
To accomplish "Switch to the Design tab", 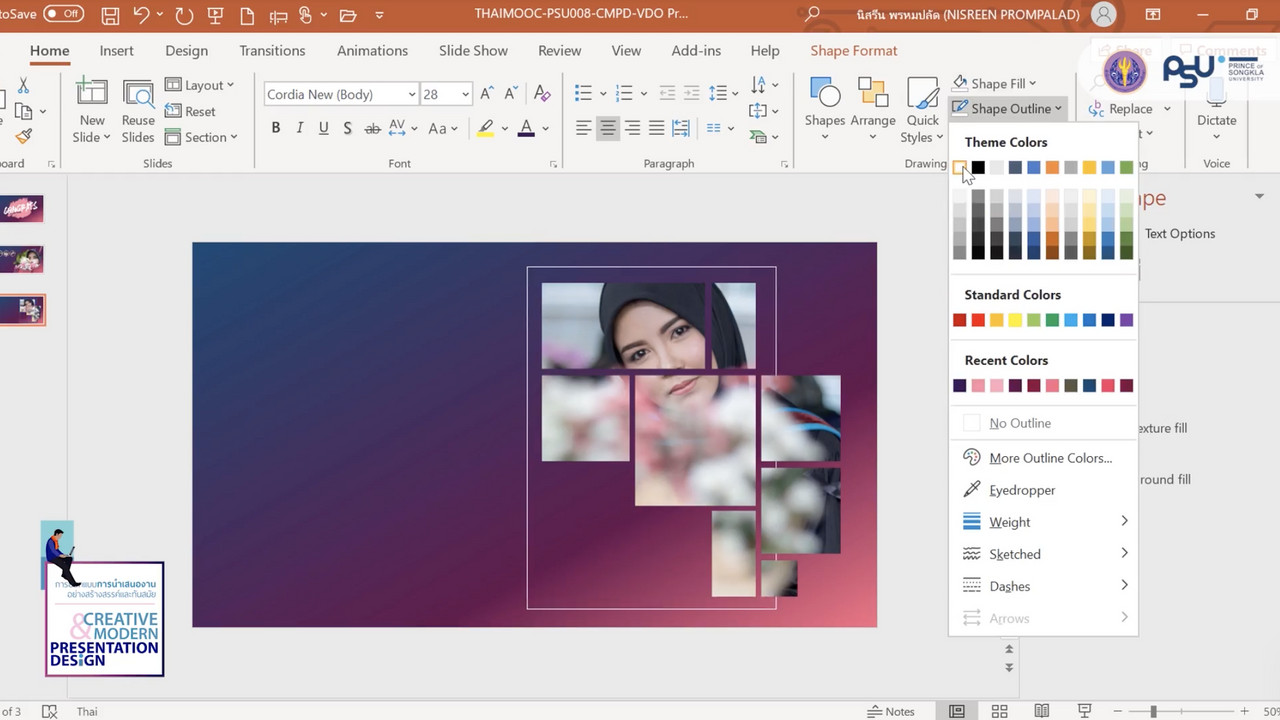I will click(187, 51).
